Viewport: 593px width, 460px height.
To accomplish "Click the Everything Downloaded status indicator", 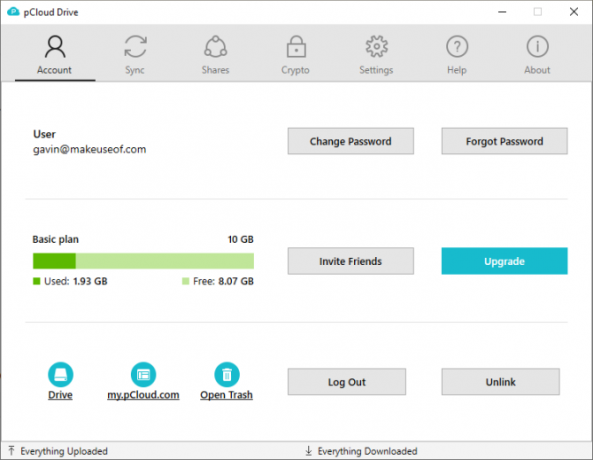I will click(x=361, y=451).
